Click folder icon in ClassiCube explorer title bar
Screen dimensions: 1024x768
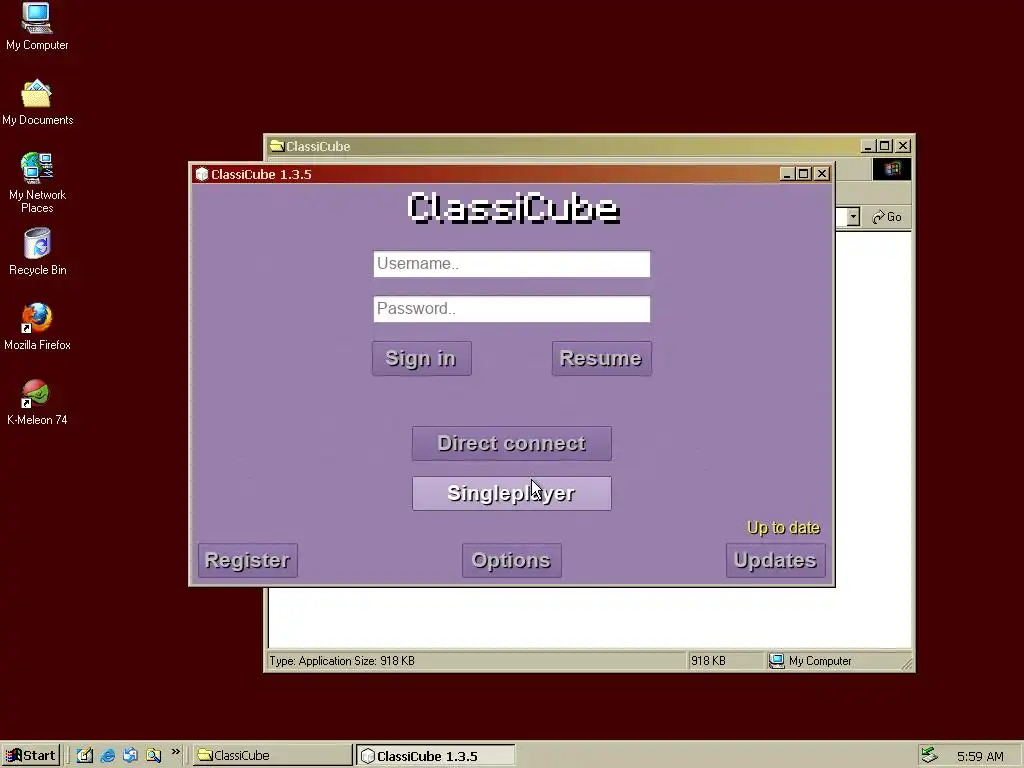point(277,146)
